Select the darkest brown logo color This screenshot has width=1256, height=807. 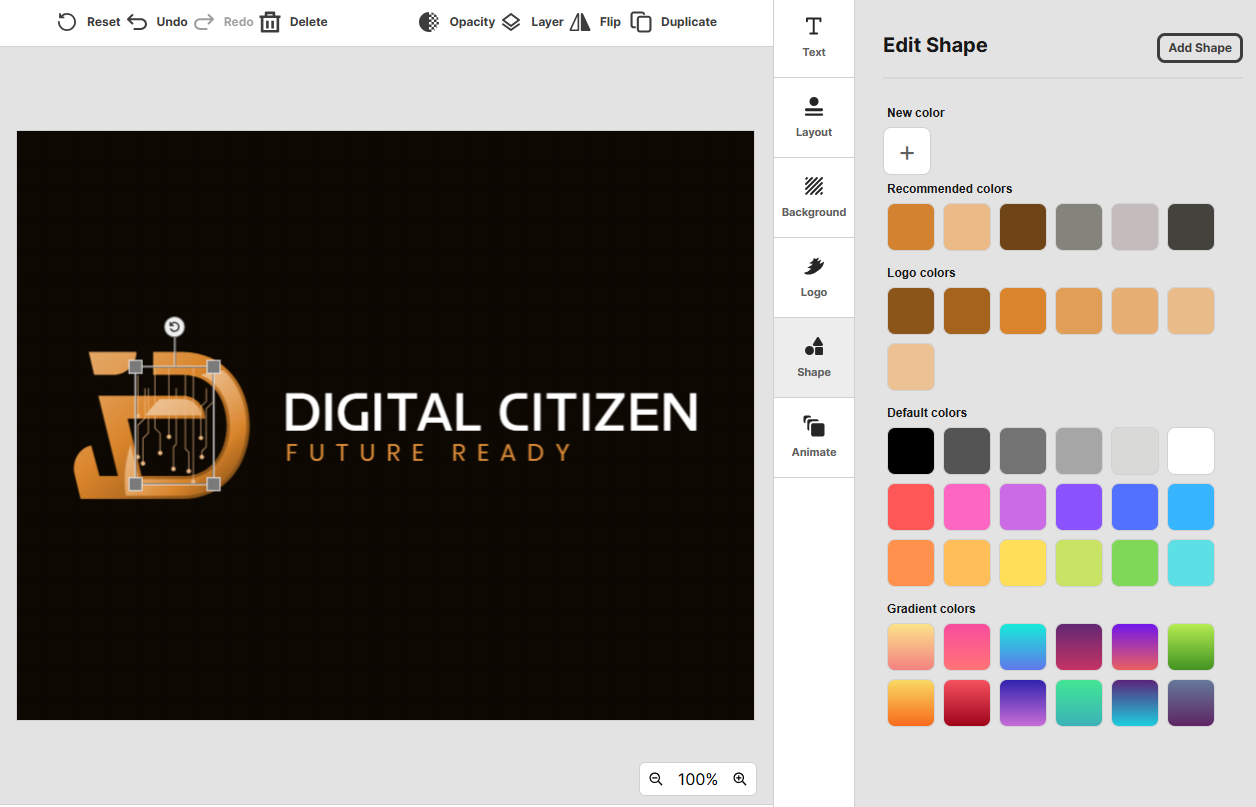(x=911, y=311)
